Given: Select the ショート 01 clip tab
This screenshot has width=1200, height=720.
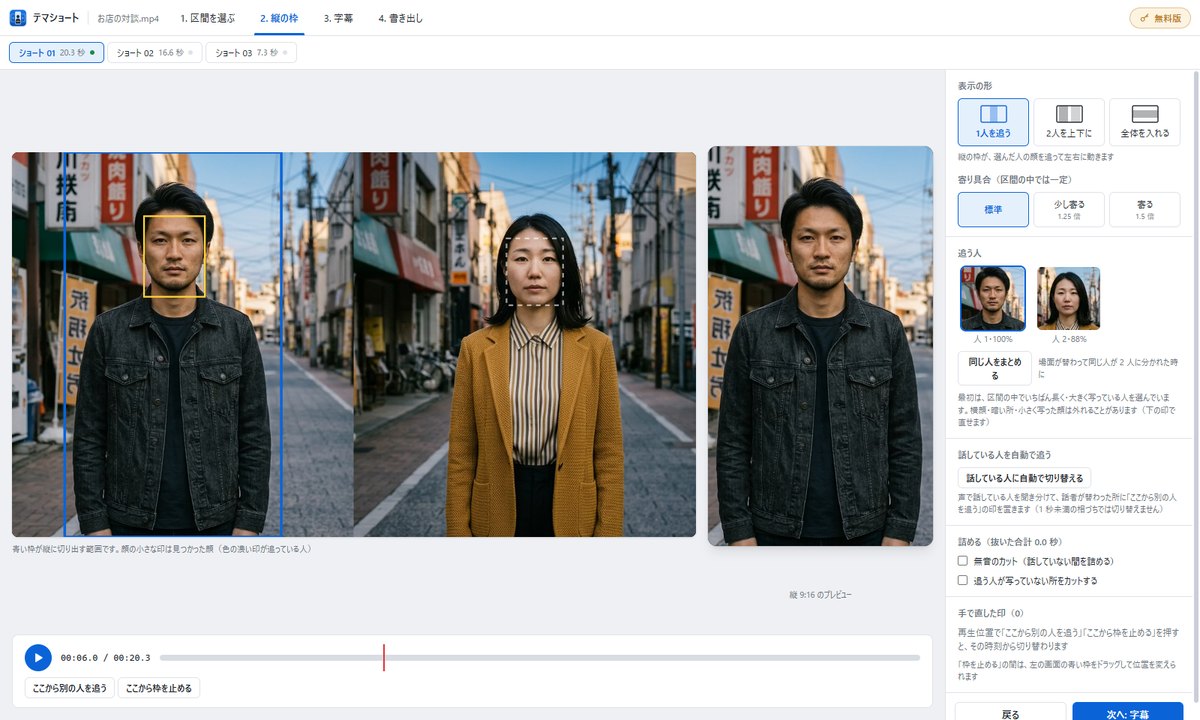Looking at the screenshot, I should click(57, 52).
